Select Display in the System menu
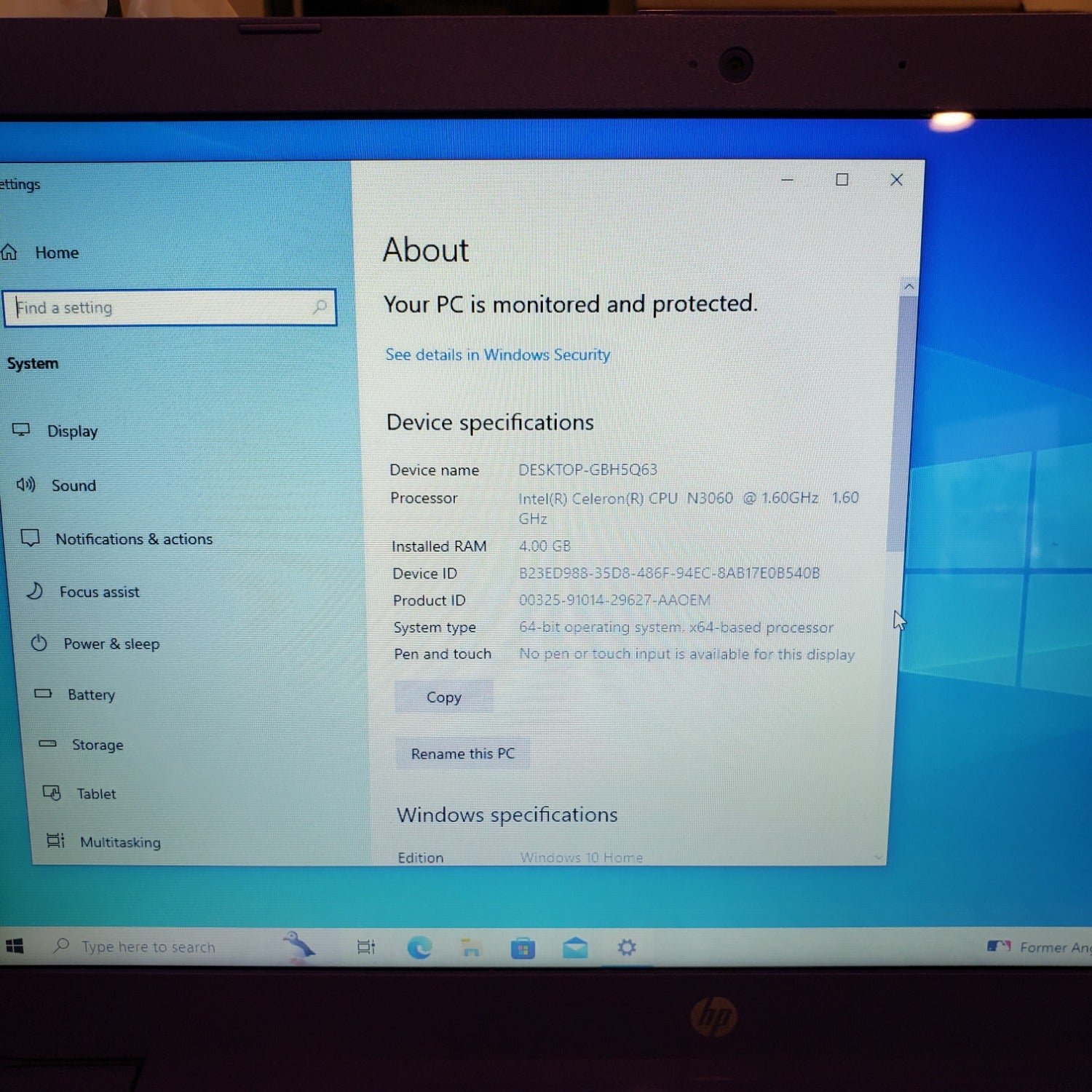 72,431
